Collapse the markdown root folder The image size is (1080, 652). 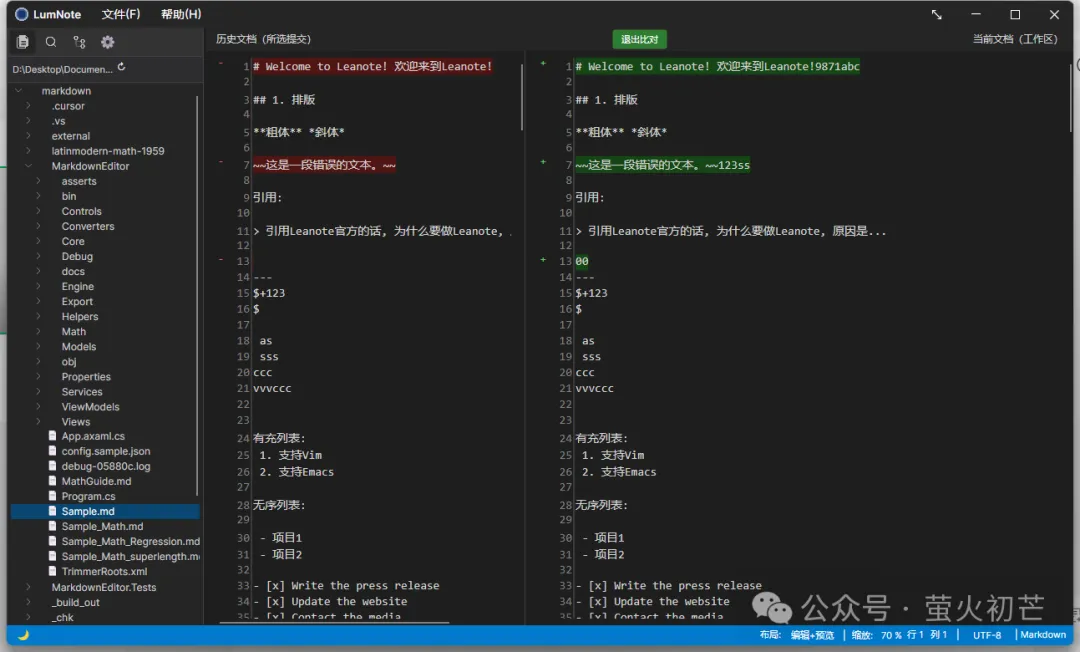[x=19, y=91]
